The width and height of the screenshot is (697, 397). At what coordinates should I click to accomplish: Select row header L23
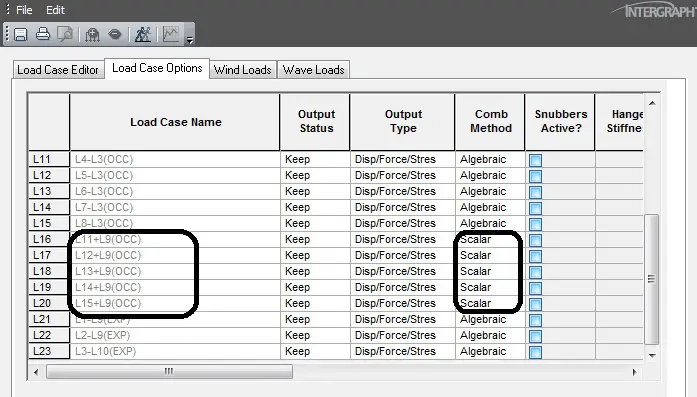tap(49, 351)
